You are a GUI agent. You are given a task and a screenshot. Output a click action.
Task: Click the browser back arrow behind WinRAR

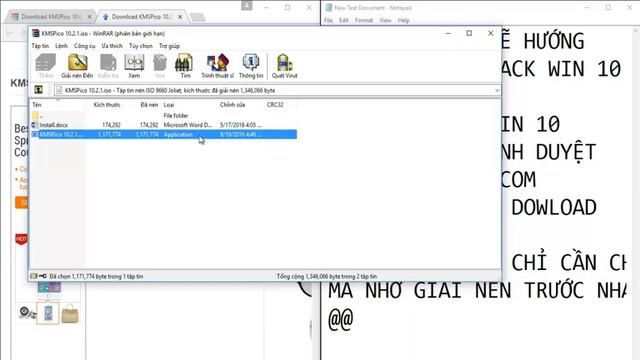(x=10, y=34)
